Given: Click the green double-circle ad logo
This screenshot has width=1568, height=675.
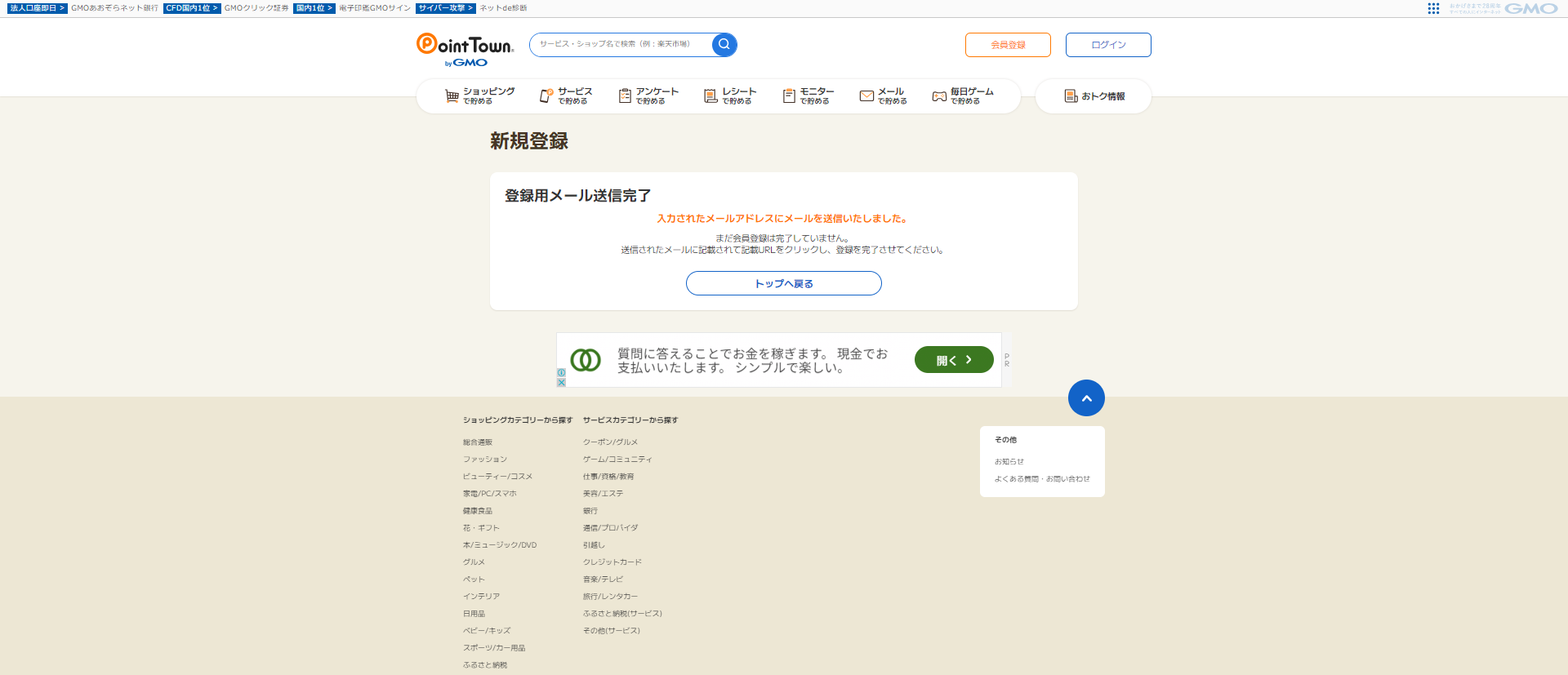Looking at the screenshot, I should (586, 360).
